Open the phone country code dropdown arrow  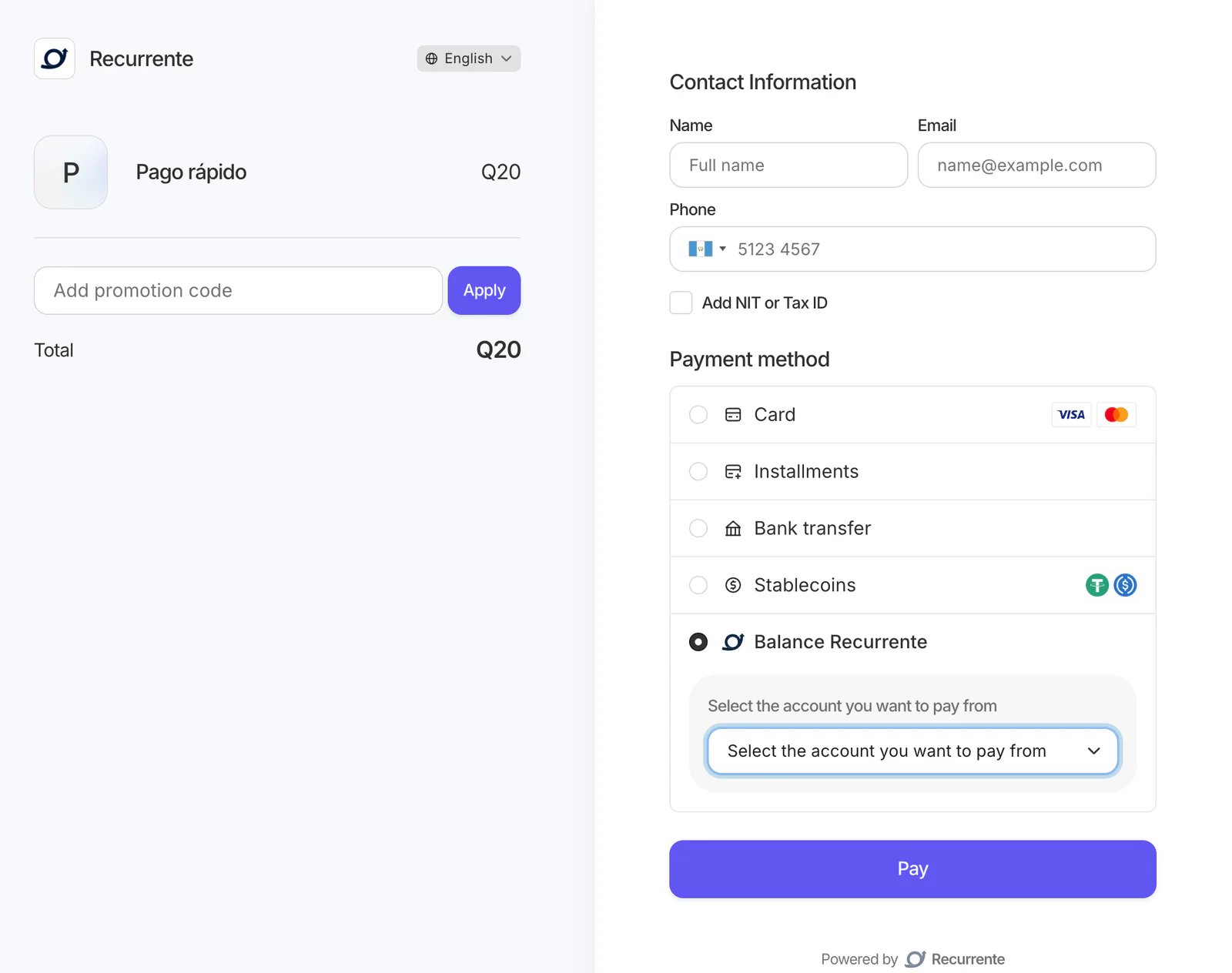pyautogui.click(x=722, y=249)
